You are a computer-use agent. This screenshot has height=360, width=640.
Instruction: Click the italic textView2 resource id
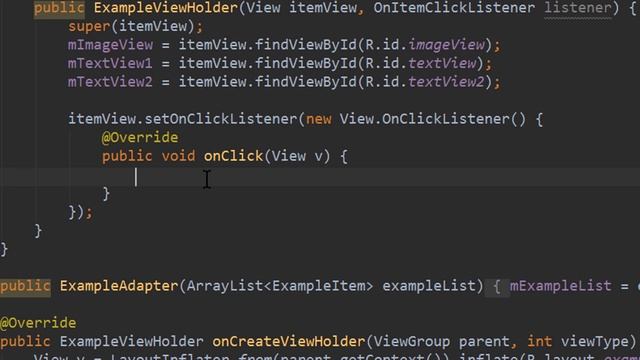446,82
